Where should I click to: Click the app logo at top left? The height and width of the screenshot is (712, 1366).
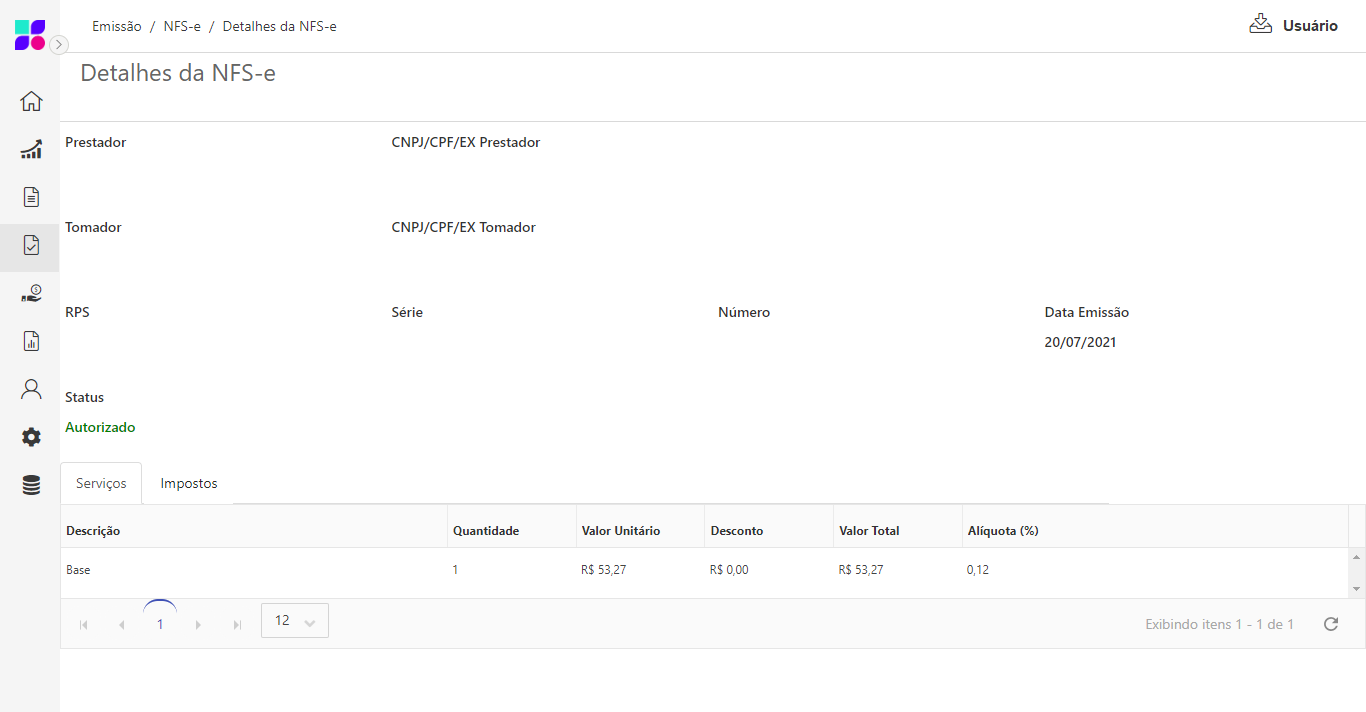click(x=30, y=34)
